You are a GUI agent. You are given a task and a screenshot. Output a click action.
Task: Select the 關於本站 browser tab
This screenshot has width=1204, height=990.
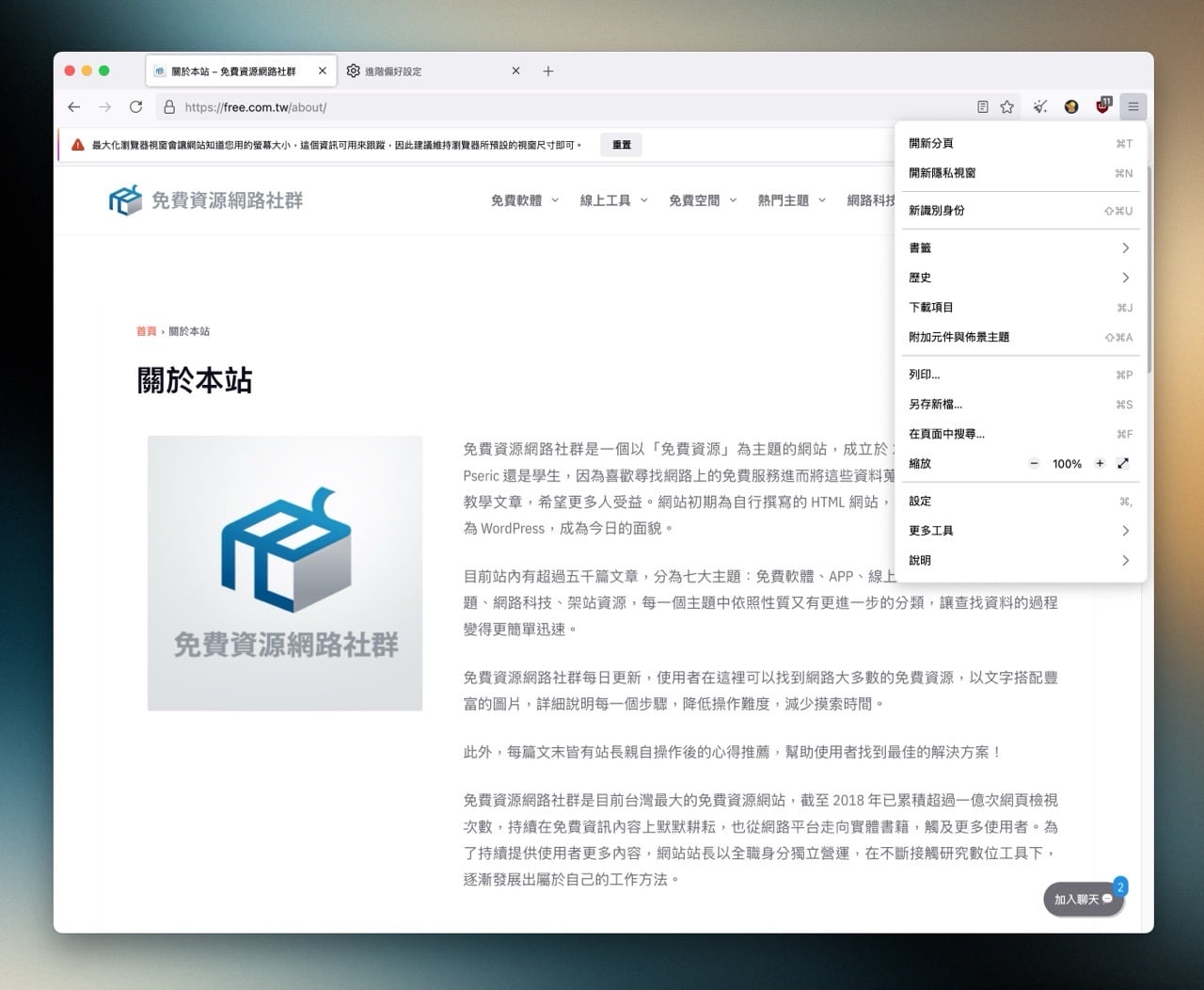pos(241,71)
